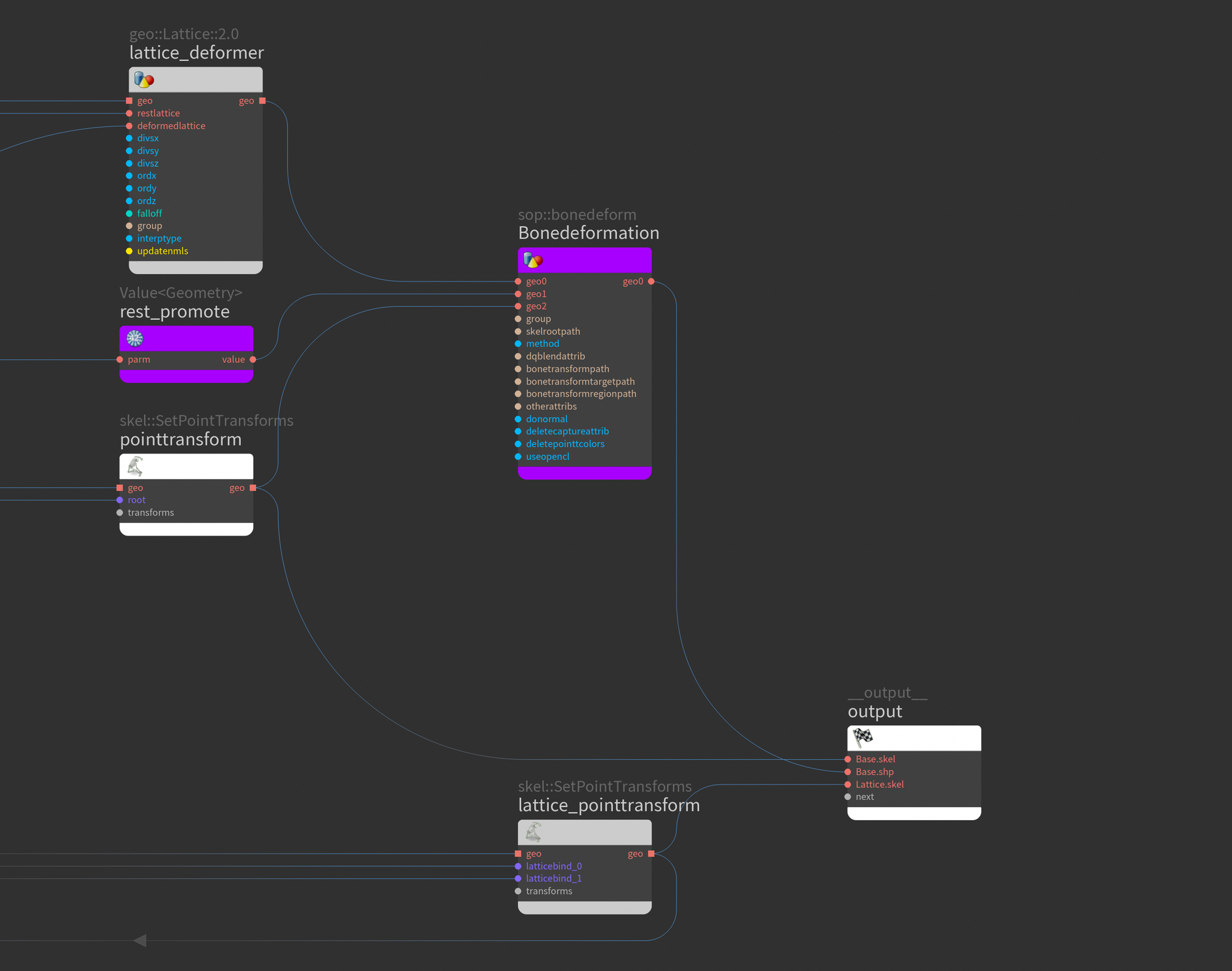Click the wire direction arrow at bottom left
This screenshot has width=1232, height=971.
pyautogui.click(x=140, y=940)
